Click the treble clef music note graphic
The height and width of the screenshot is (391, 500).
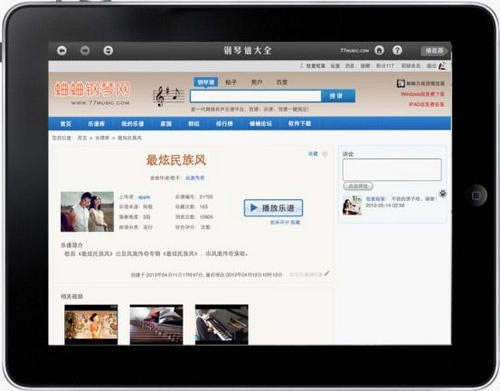click(x=168, y=96)
